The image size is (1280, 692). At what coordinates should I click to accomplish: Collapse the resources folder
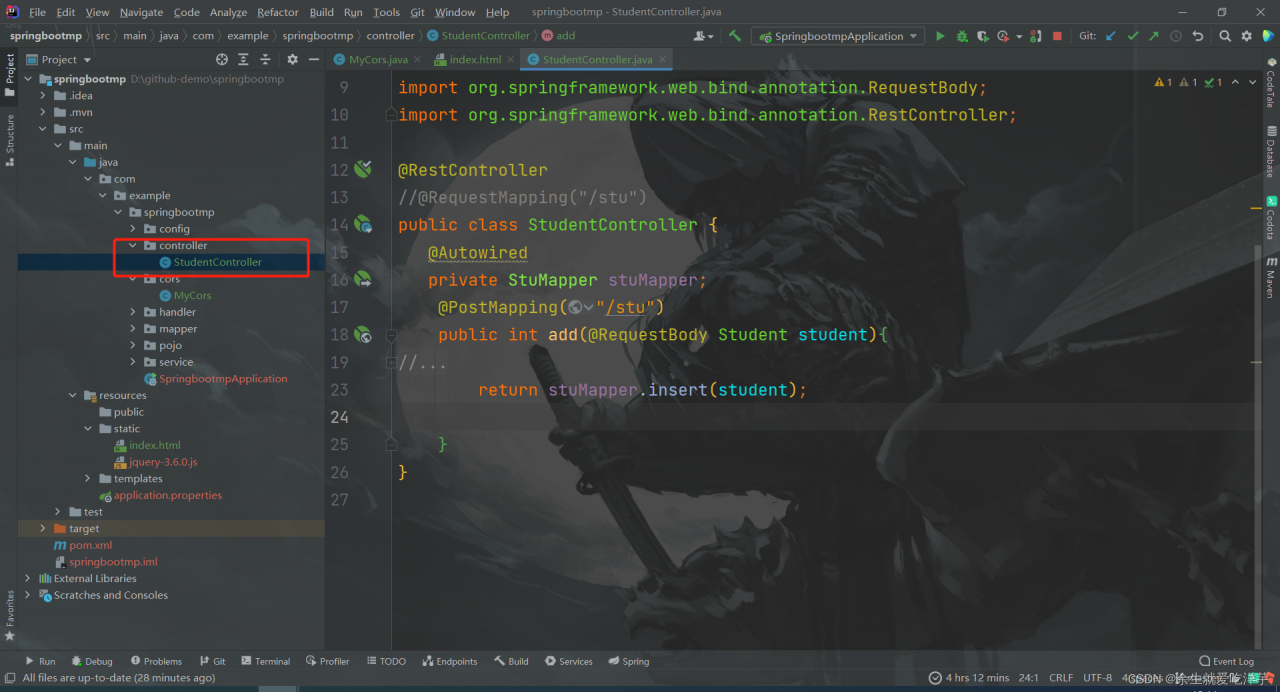(73, 396)
